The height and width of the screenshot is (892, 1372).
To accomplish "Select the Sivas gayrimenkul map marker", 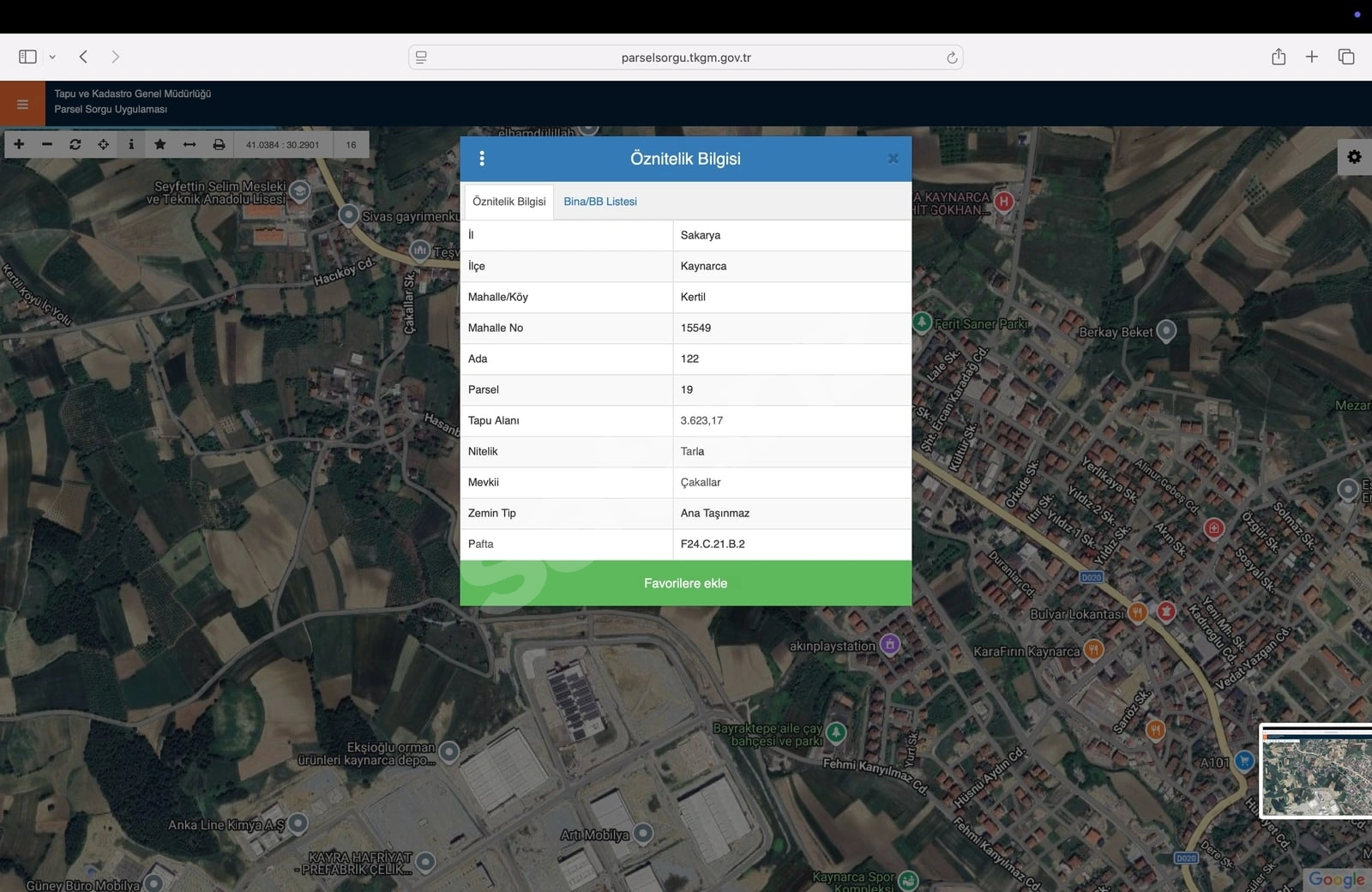I will click(348, 214).
